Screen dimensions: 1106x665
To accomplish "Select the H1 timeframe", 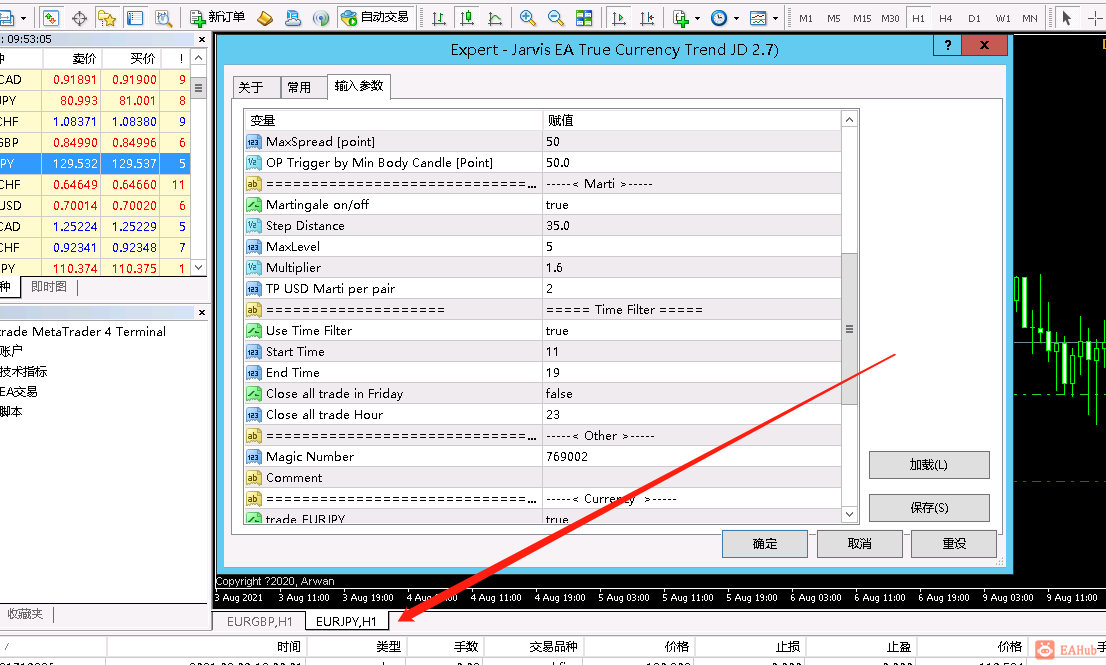I will click(918, 18).
